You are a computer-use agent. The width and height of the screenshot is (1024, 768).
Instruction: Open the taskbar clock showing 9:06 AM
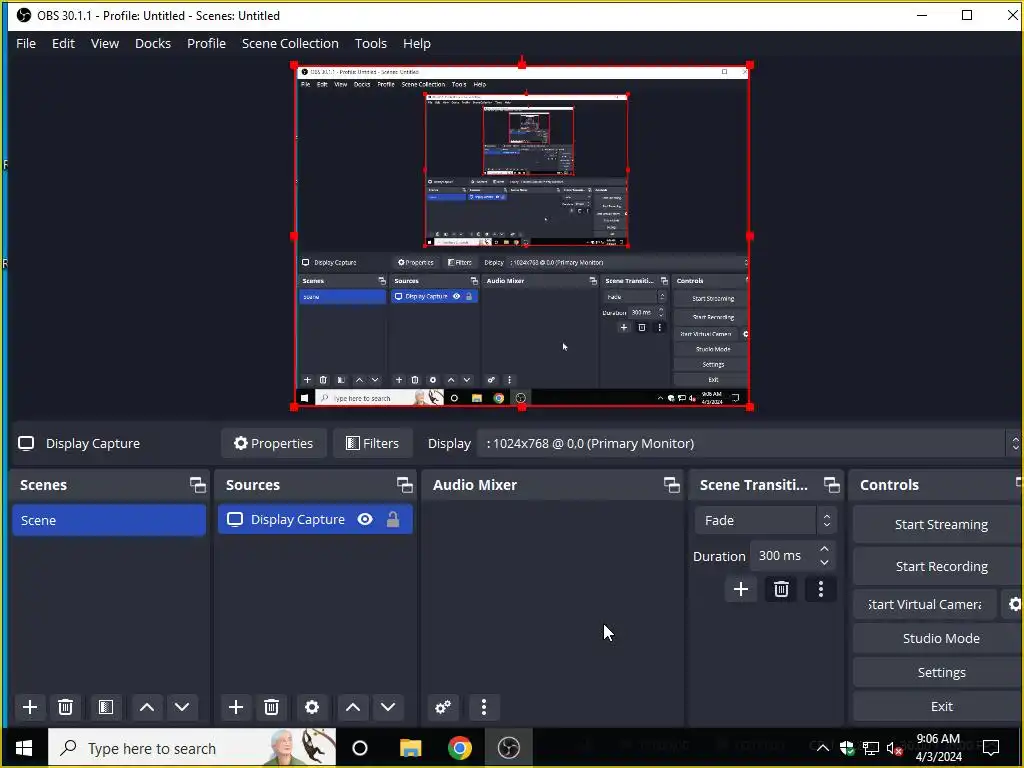coord(938,748)
